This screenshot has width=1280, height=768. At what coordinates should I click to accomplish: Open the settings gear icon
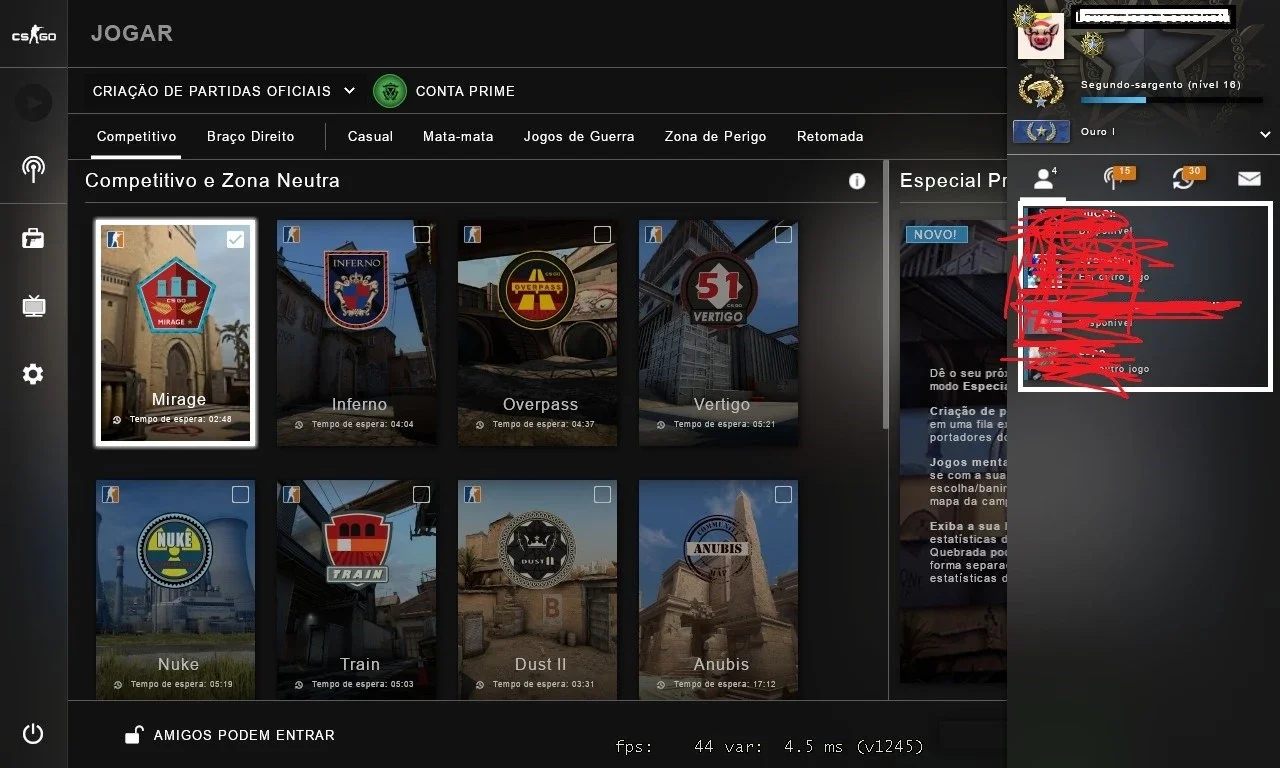click(x=33, y=374)
